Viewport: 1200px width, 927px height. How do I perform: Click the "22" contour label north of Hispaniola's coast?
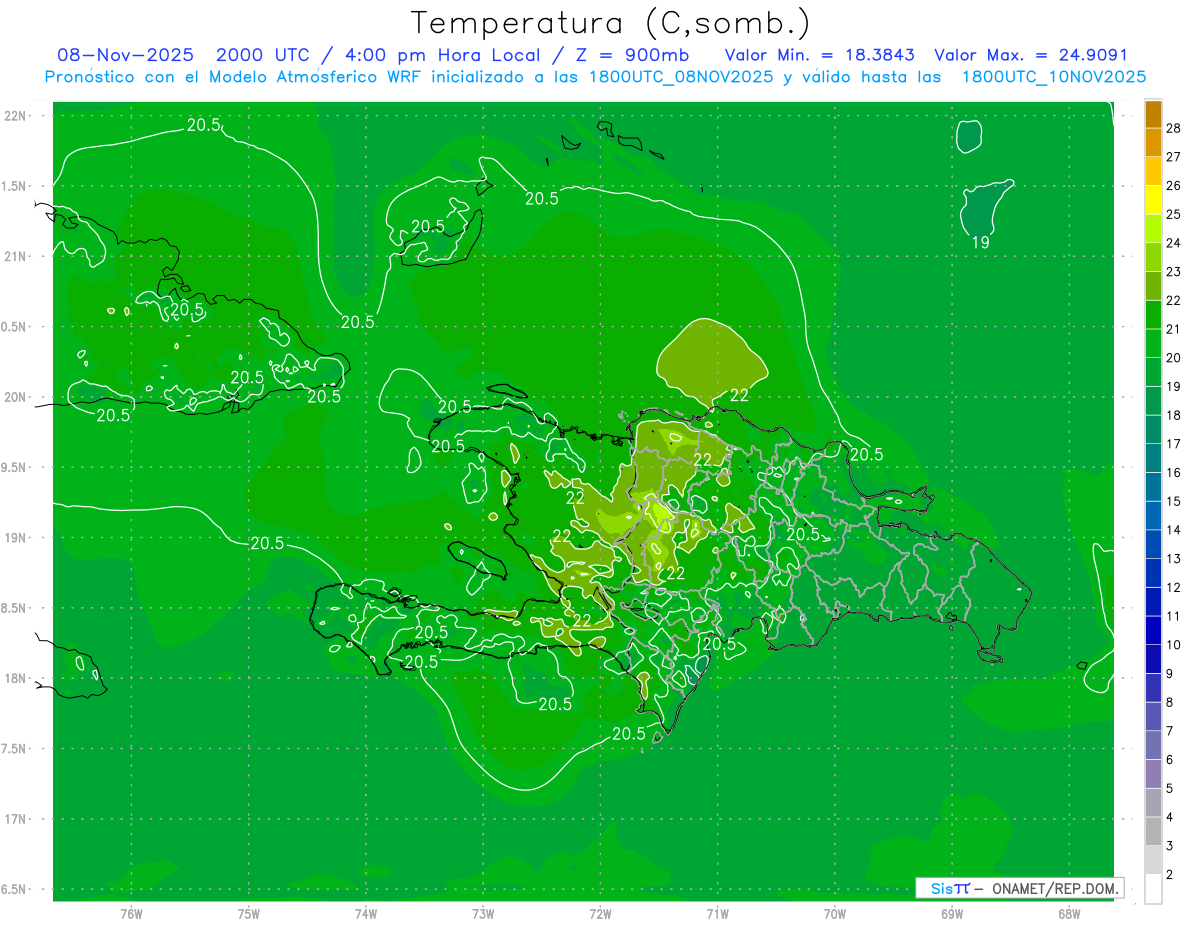tap(739, 396)
